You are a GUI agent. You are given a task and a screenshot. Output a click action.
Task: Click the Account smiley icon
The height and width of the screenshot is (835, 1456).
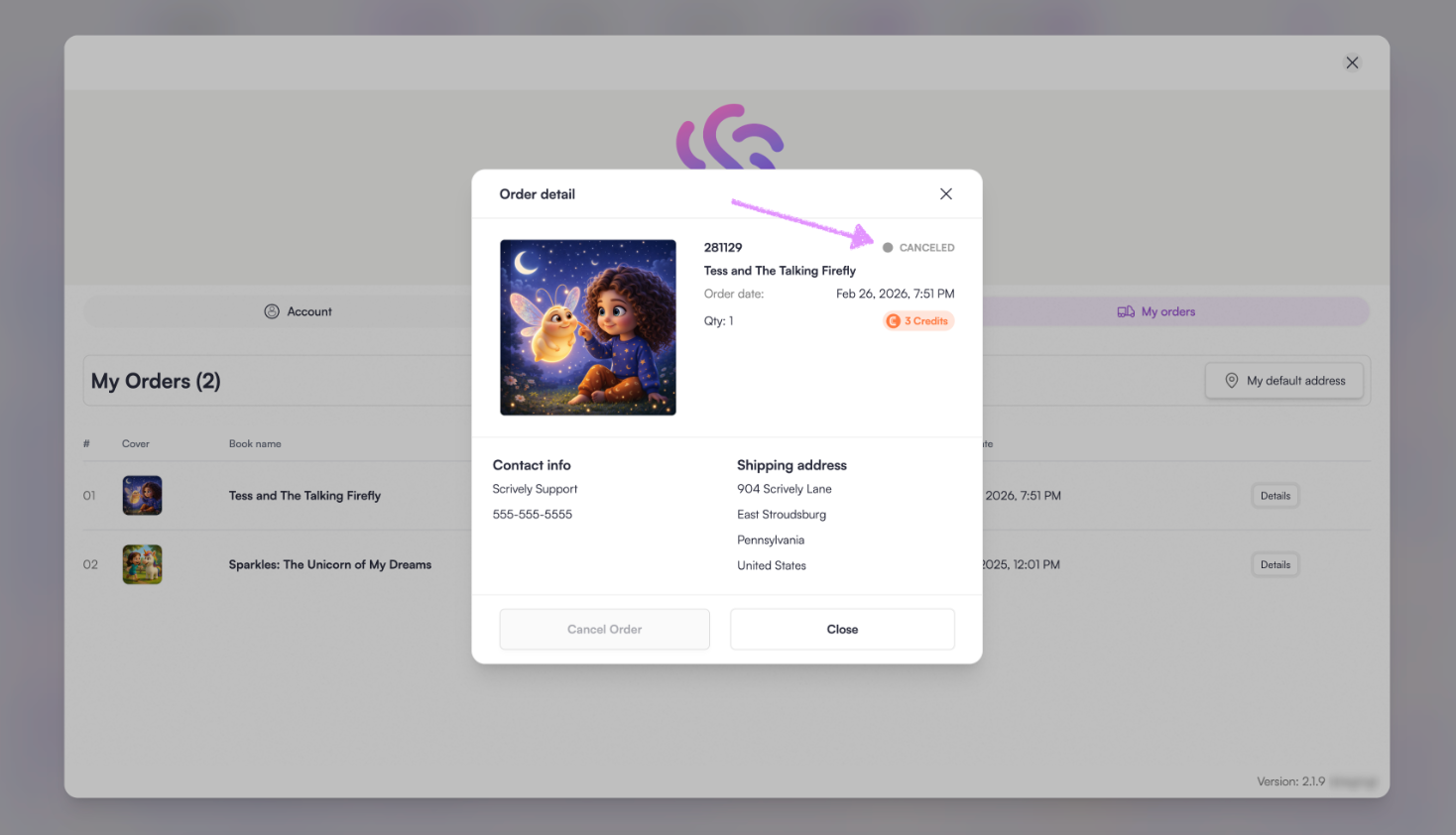pos(272,311)
